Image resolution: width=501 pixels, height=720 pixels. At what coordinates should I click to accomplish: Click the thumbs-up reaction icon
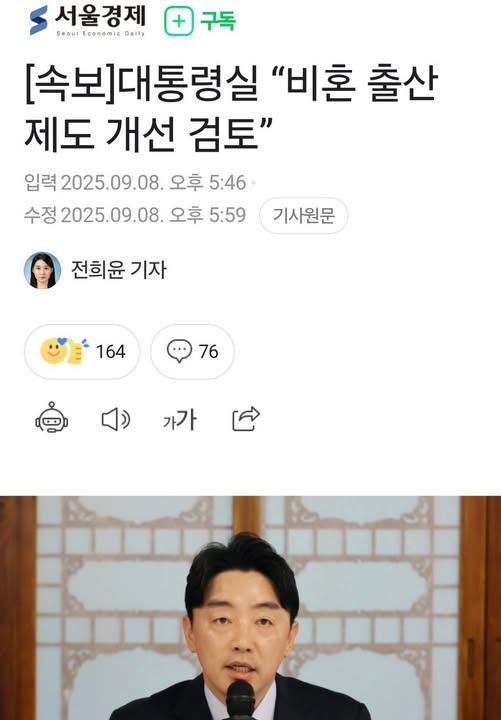(77, 351)
